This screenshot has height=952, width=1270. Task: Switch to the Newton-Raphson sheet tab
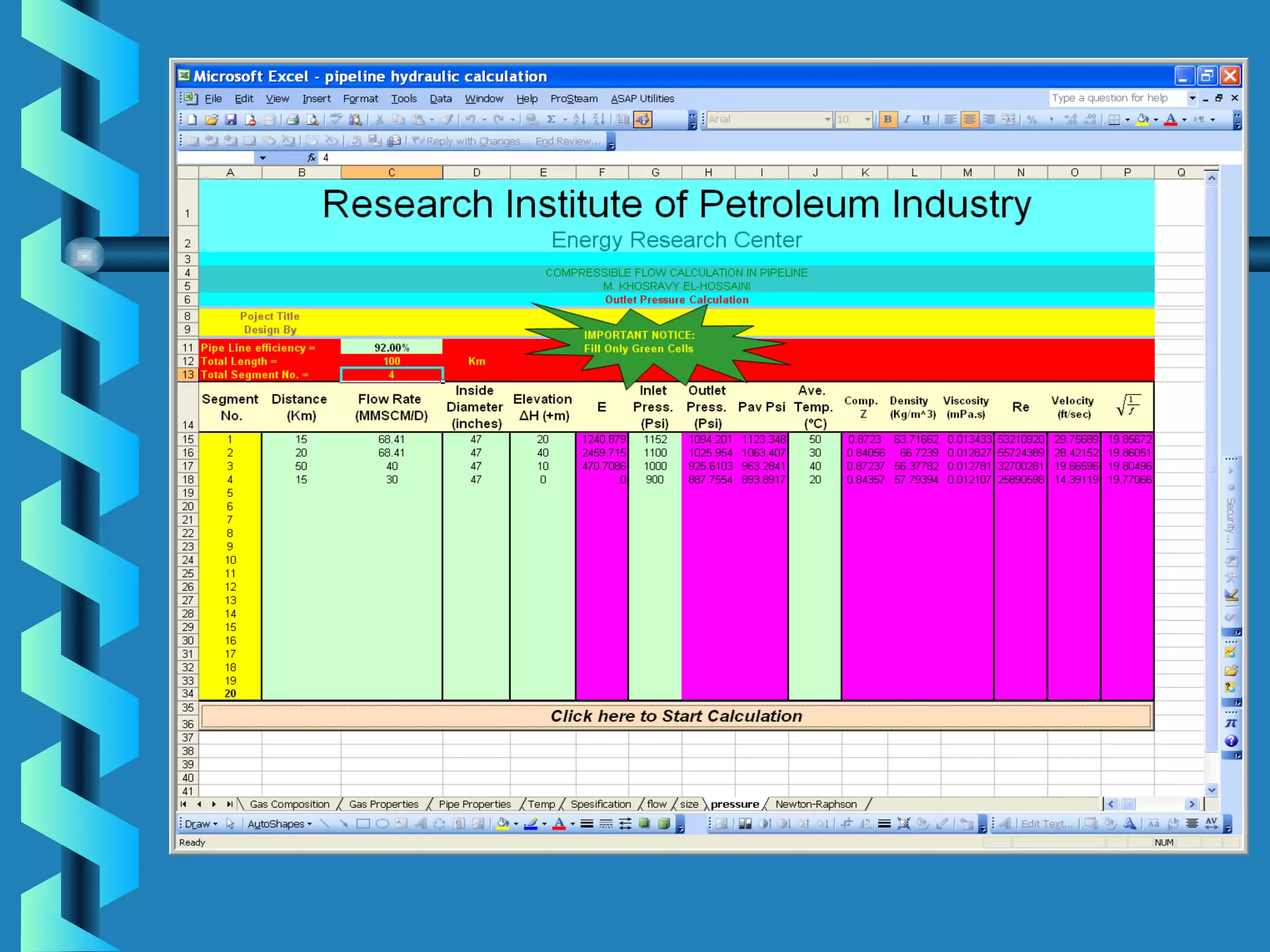tap(815, 804)
